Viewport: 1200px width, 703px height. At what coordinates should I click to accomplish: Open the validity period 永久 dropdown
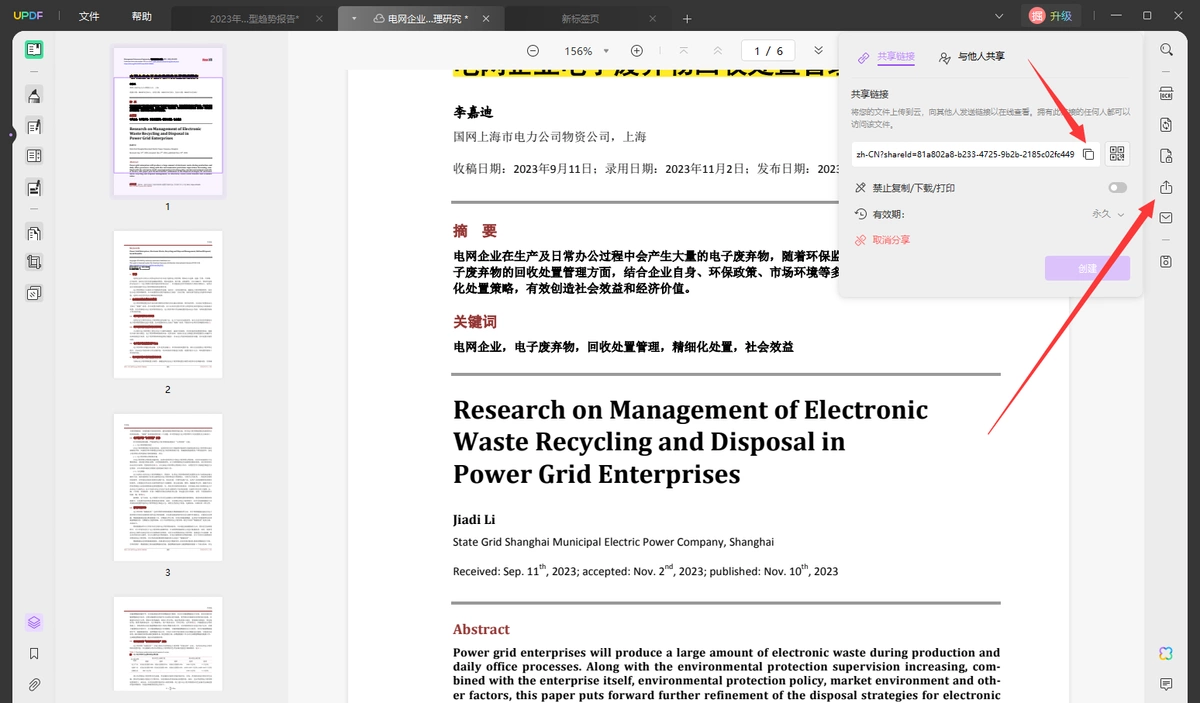pos(1108,214)
